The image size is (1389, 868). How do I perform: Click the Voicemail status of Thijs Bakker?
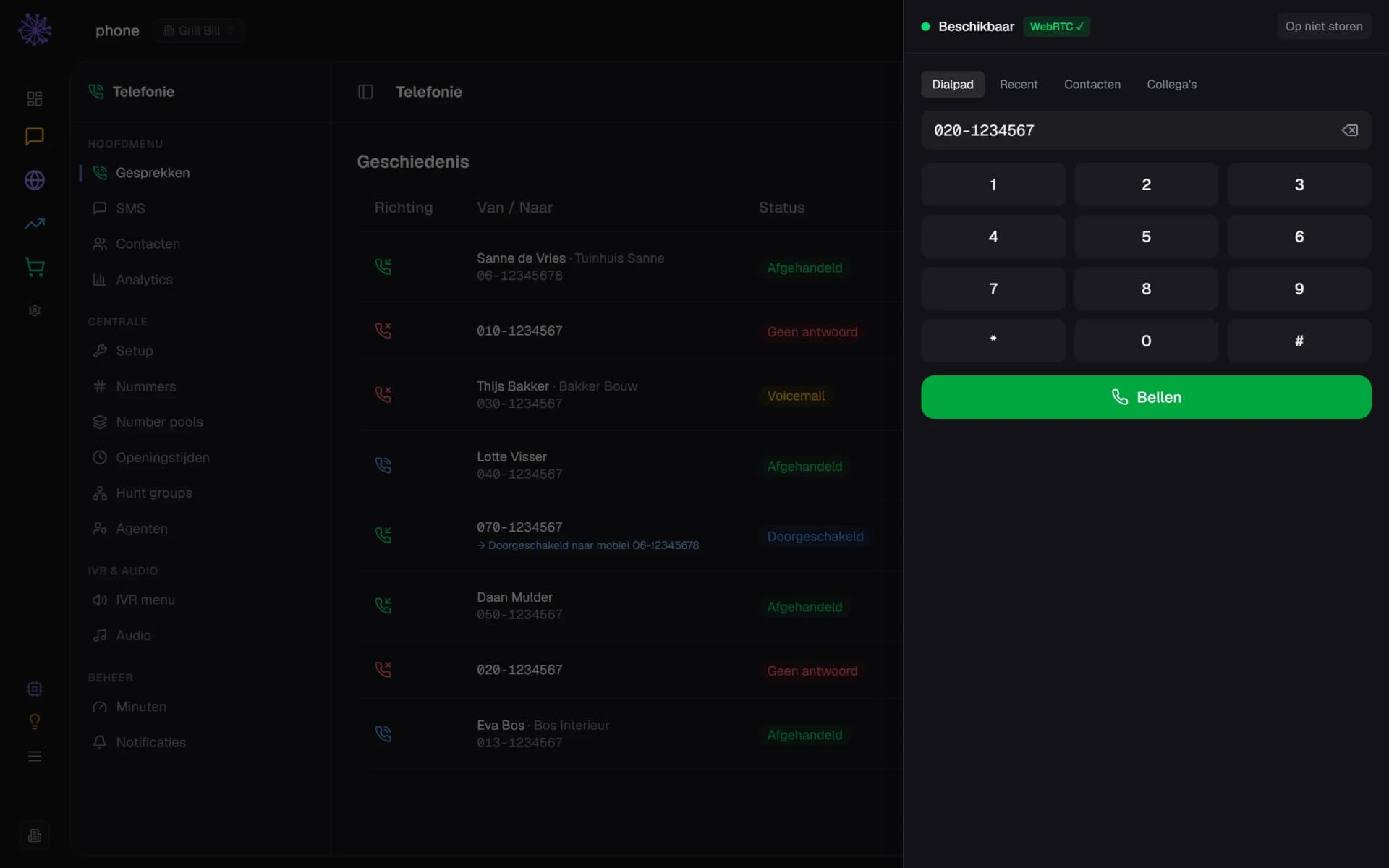coord(796,396)
